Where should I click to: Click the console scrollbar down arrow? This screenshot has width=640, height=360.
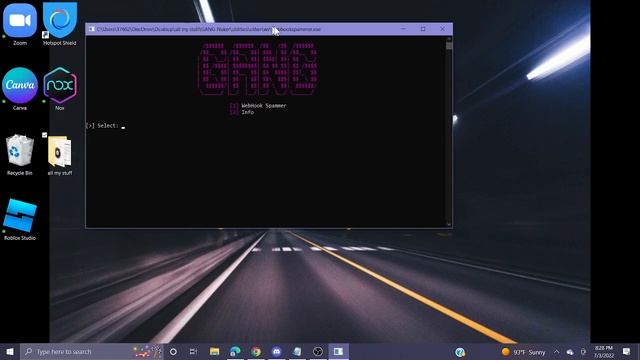(449, 224)
